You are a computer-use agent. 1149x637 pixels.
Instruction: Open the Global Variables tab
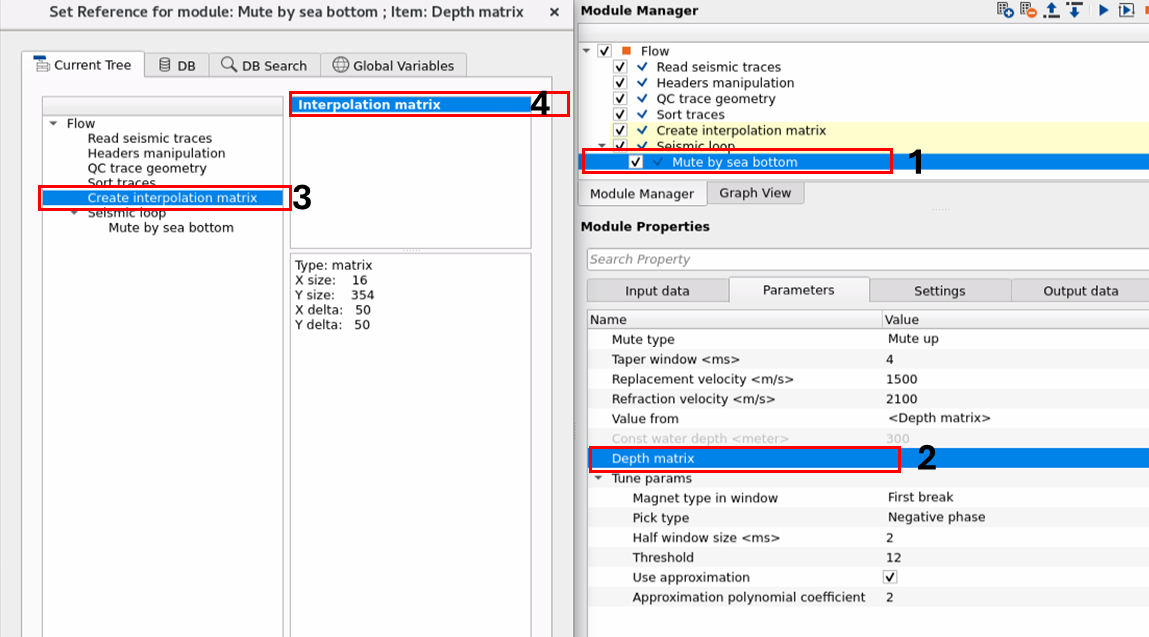(393, 65)
